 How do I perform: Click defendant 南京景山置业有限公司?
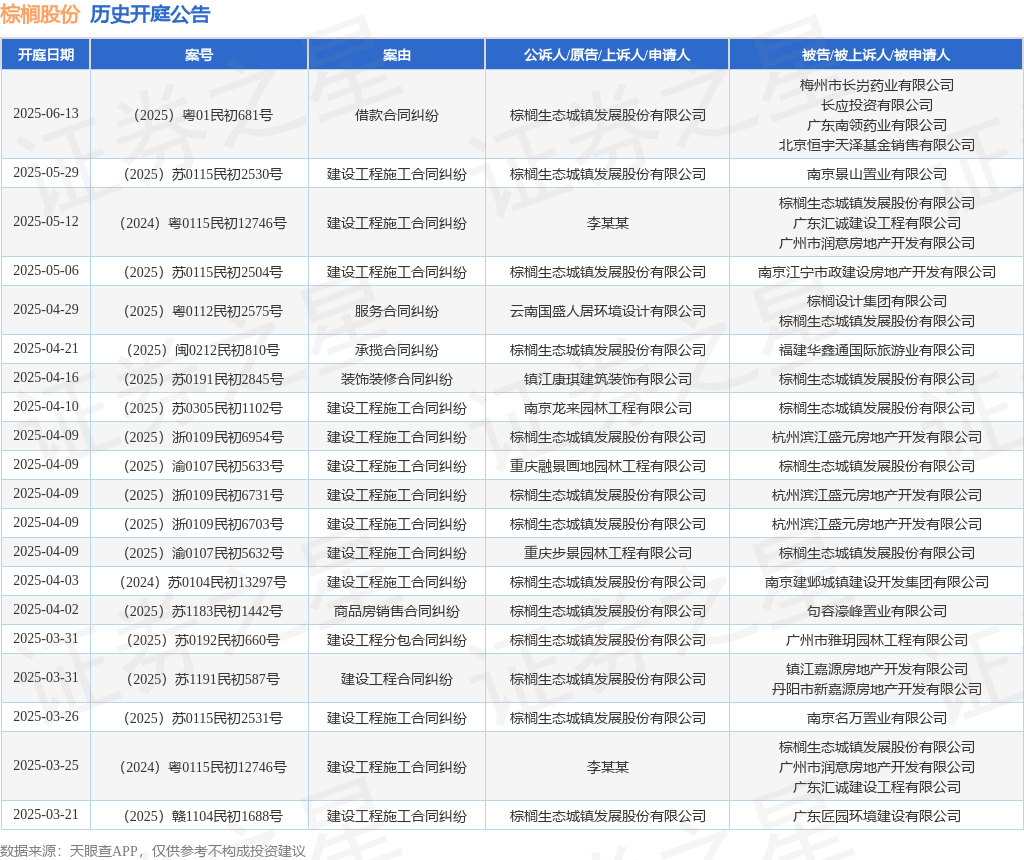(x=876, y=174)
